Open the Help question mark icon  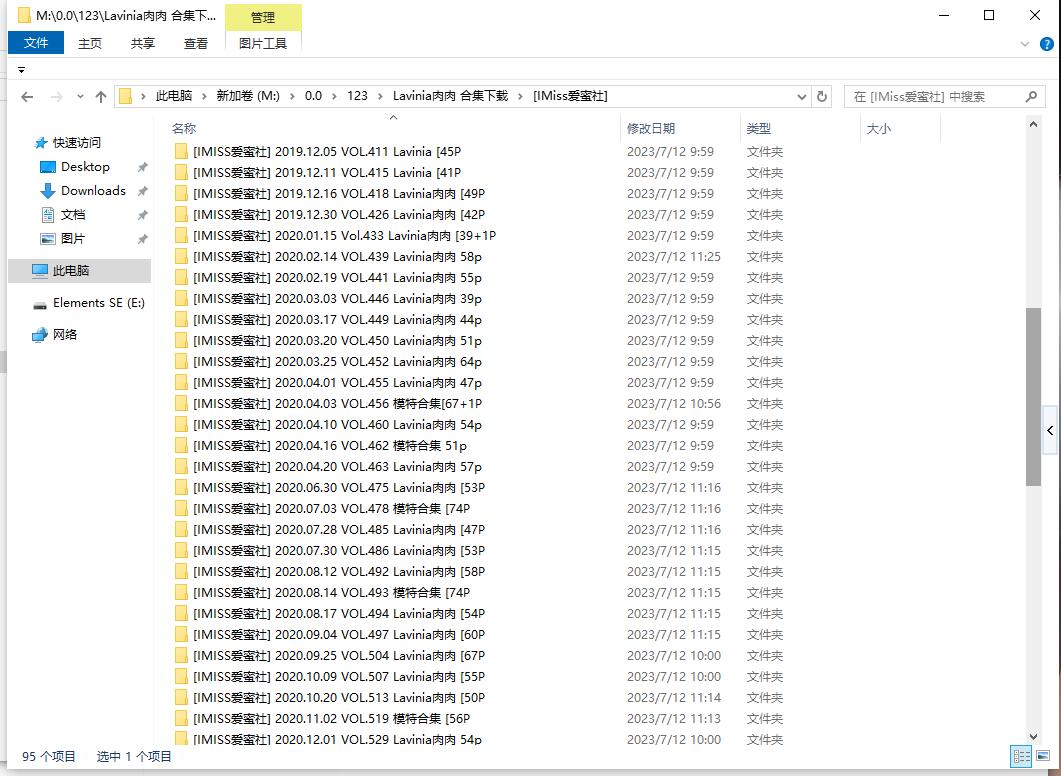pyautogui.click(x=1046, y=44)
